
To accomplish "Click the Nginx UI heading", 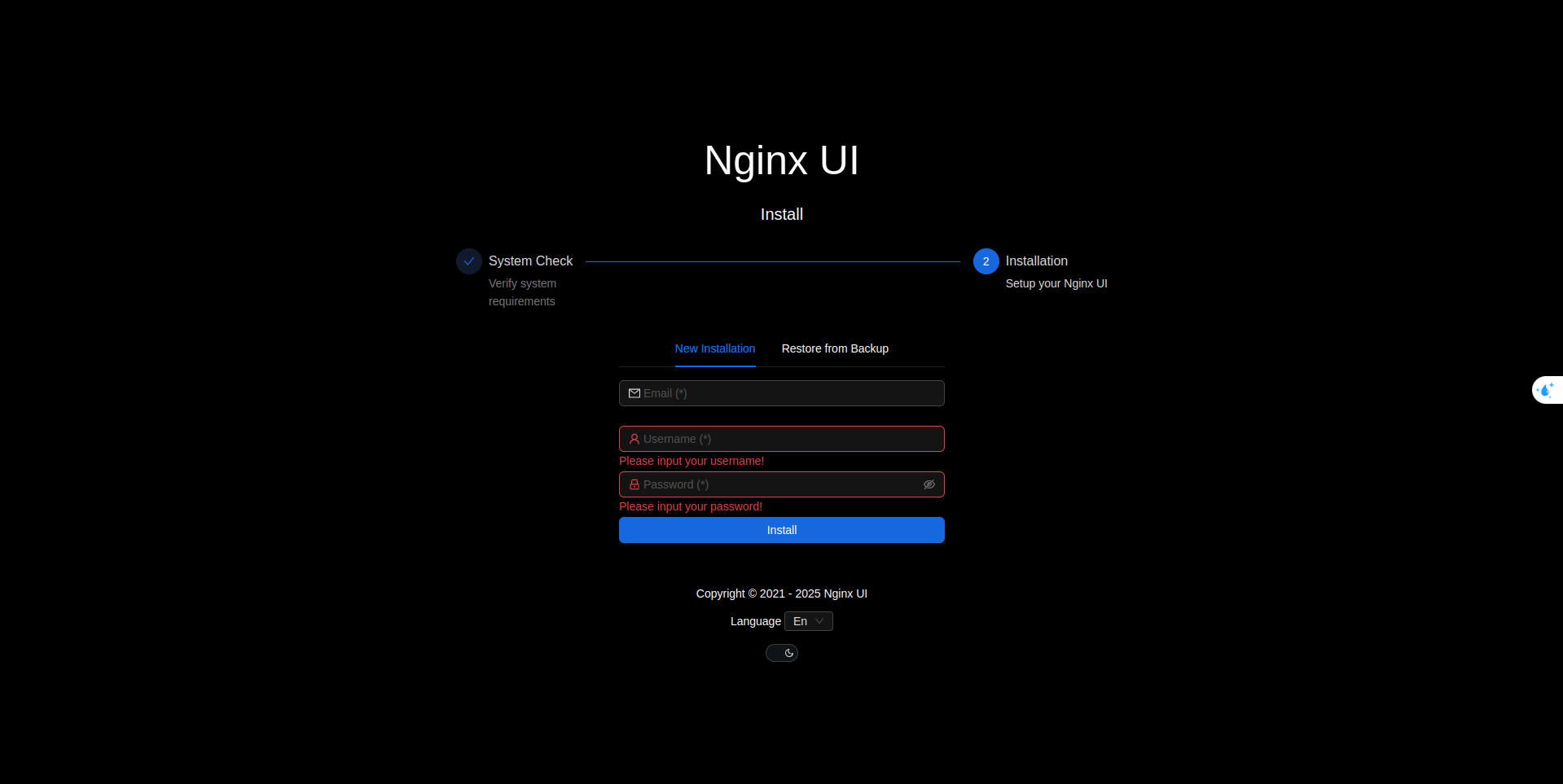I will [782, 160].
